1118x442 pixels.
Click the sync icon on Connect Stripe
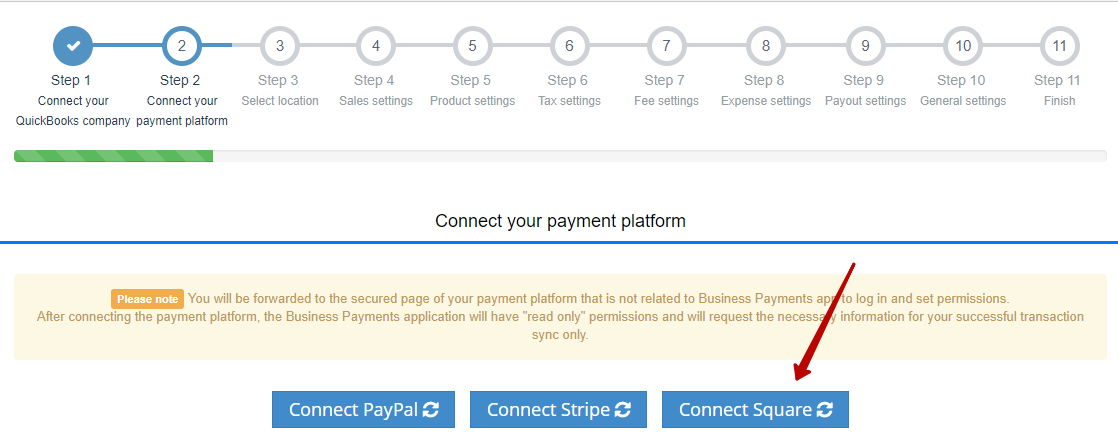(622, 410)
